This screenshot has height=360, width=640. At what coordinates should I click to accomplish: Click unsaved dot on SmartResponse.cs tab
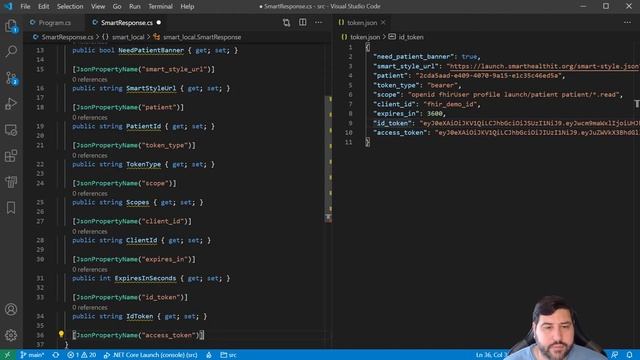tap(159, 22)
